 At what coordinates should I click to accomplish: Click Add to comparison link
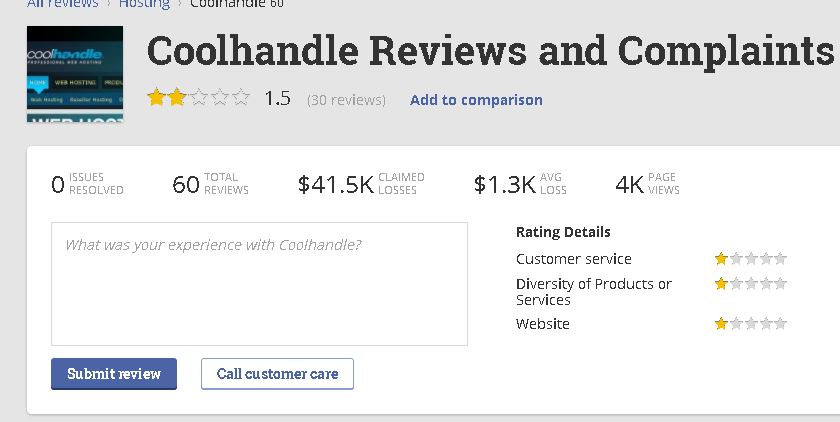click(x=476, y=100)
